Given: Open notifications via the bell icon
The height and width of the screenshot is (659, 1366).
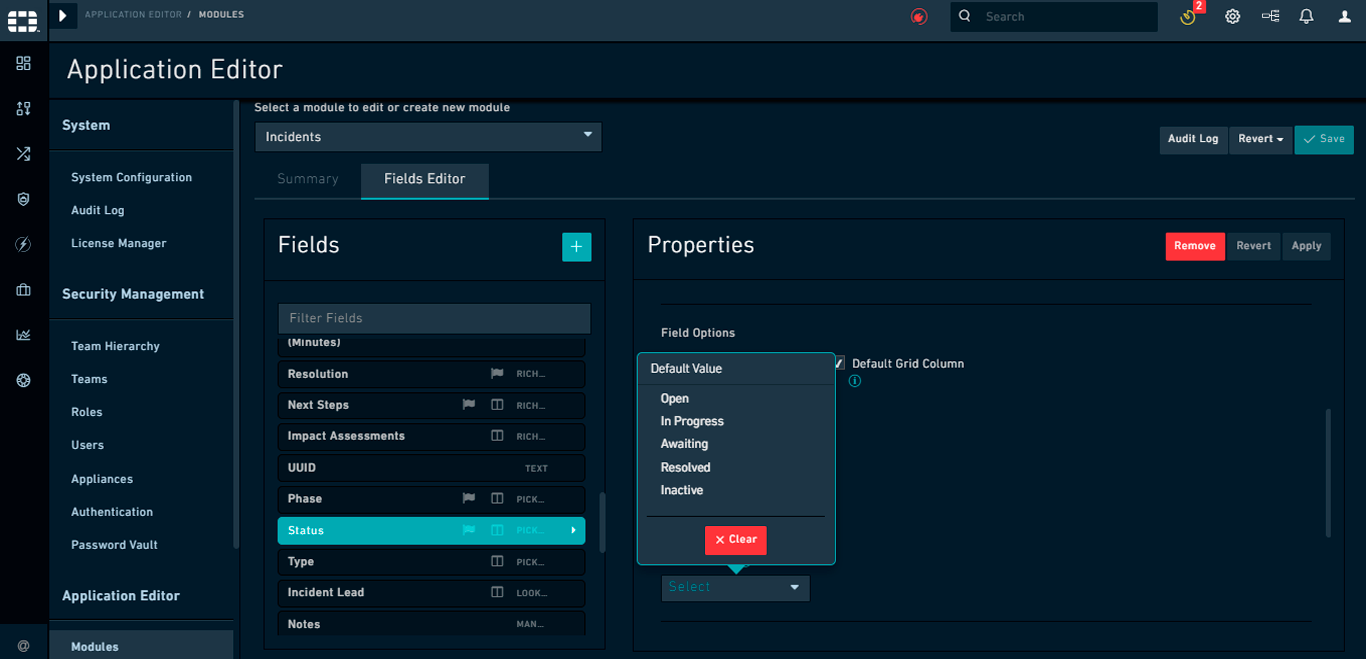Looking at the screenshot, I should pyautogui.click(x=1306, y=16).
